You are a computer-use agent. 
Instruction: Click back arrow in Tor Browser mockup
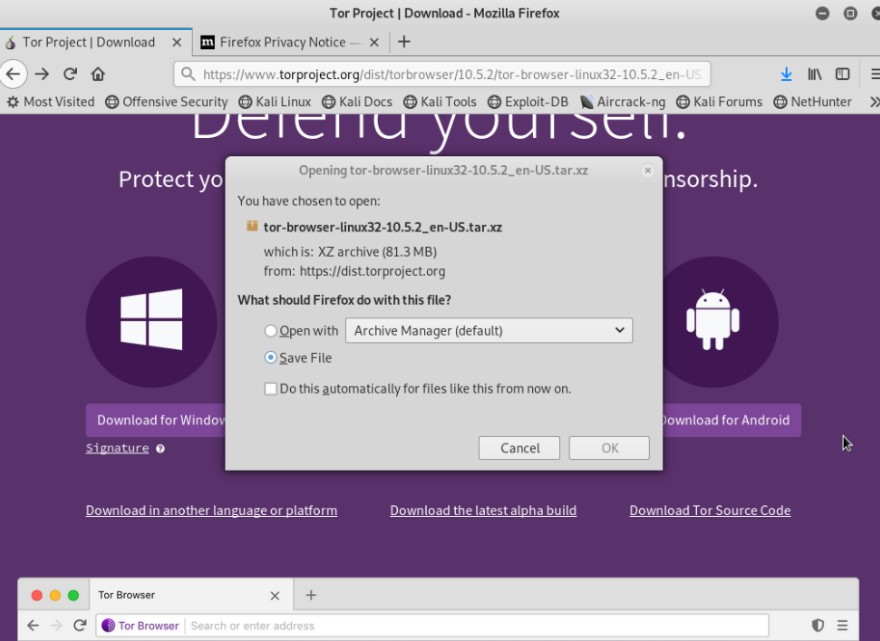33,625
